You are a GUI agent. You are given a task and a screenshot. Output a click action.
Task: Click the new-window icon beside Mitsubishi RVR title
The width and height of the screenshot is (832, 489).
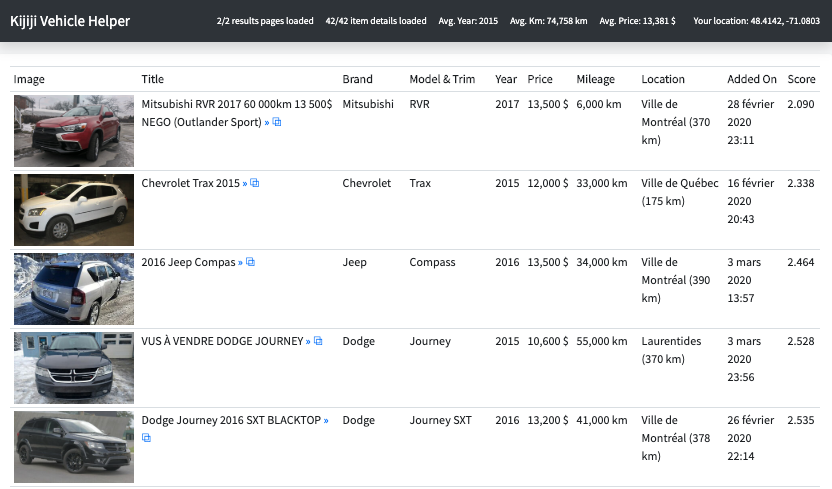pos(277,122)
